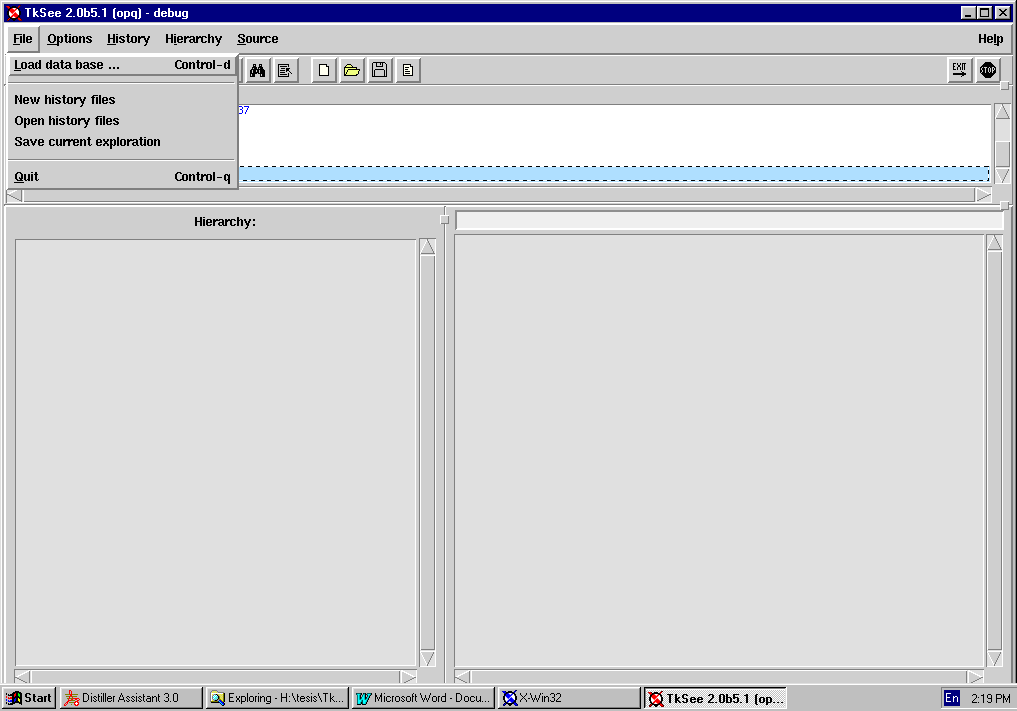Click the TkSee 2.0b5.1 taskbar button

tap(715, 698)
